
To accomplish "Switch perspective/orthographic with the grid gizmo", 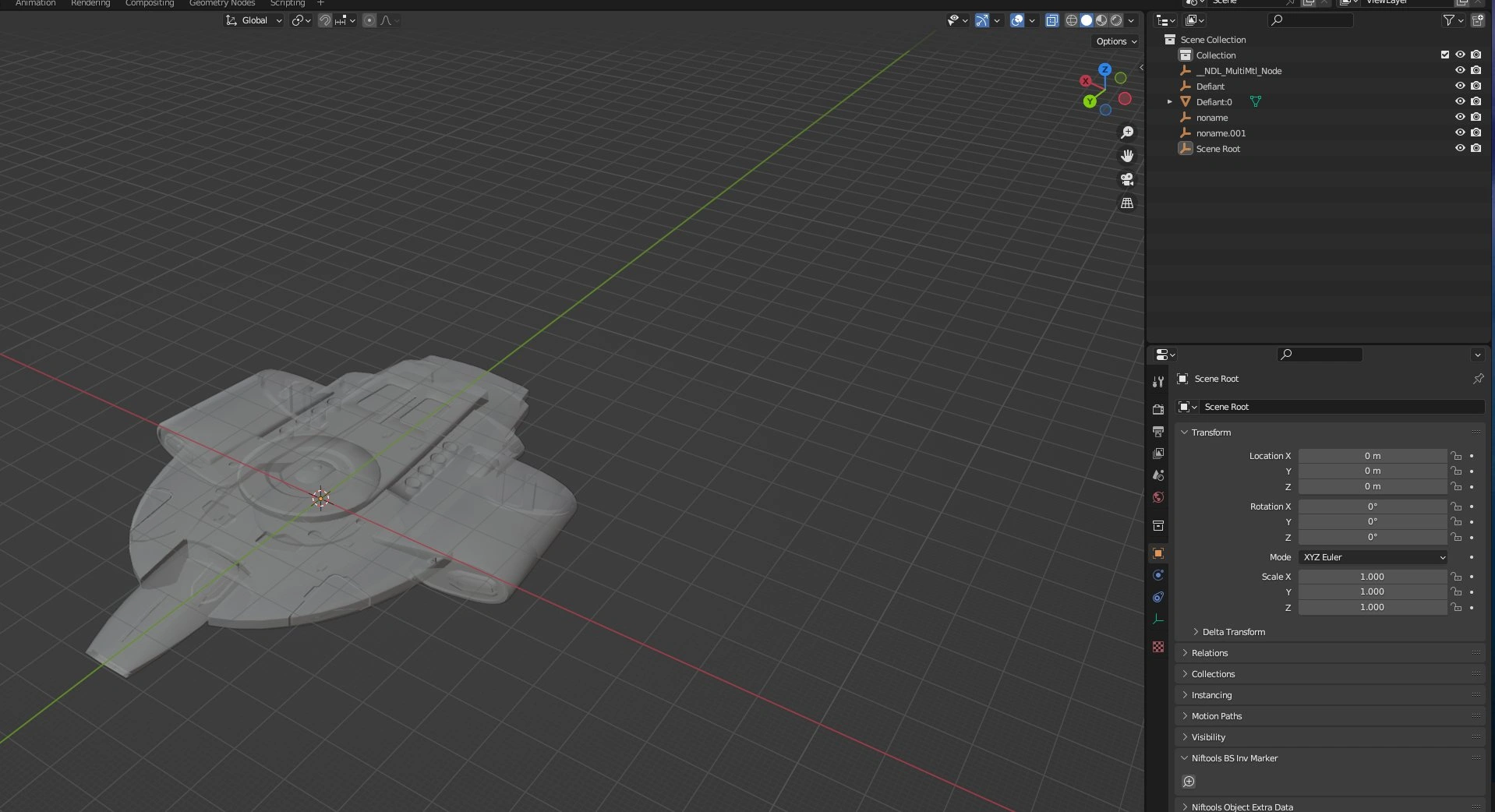I will pyautogui.click(x=1127, y=203).
